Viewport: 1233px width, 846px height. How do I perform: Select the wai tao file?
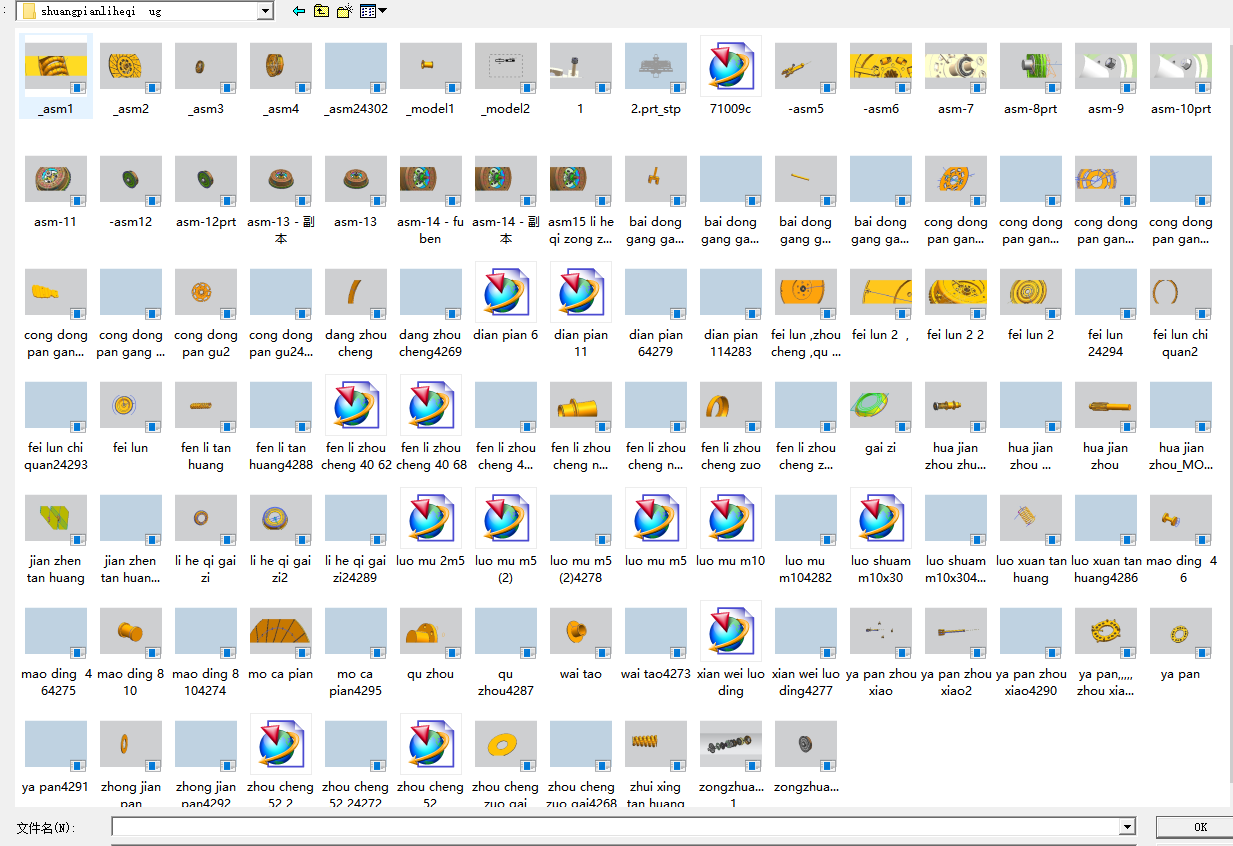tap(581, 642)
